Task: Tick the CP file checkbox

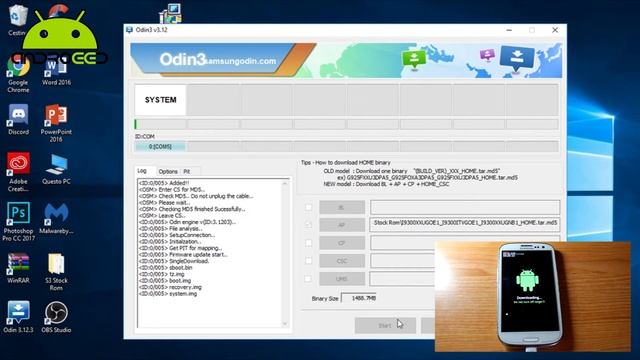Action: point(309,243)
